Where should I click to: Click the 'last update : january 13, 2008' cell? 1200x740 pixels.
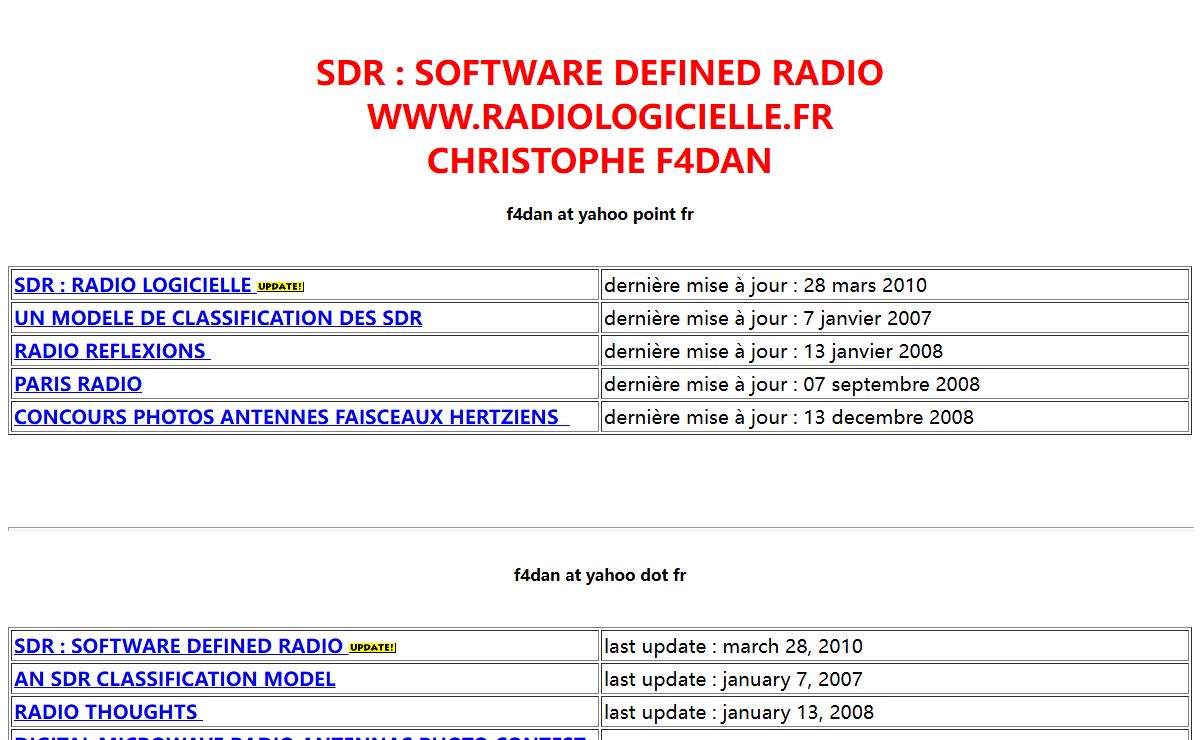coord(738,712)
